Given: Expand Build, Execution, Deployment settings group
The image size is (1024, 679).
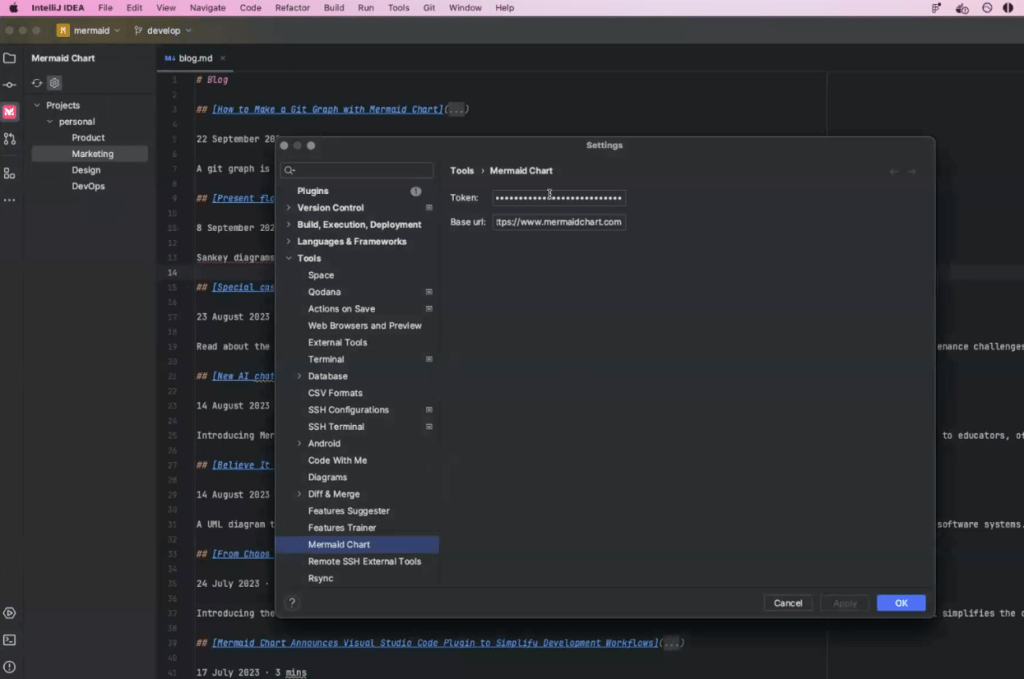Looking at the screenshot, I should click(x=289, y=225).
